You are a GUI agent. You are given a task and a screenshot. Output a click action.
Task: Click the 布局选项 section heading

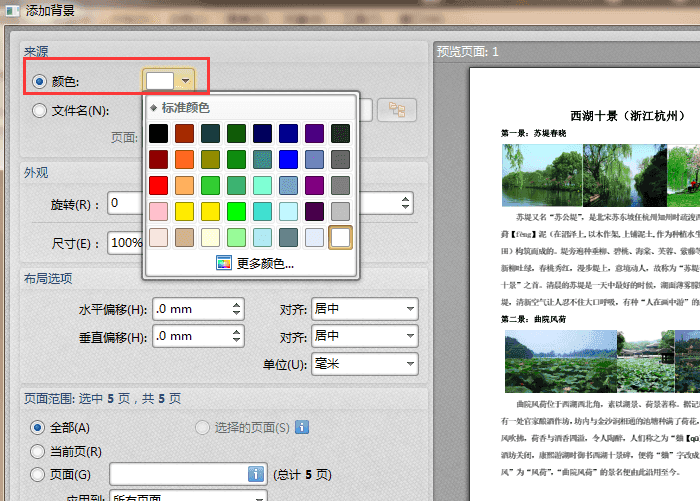click(x=48, y=278)
